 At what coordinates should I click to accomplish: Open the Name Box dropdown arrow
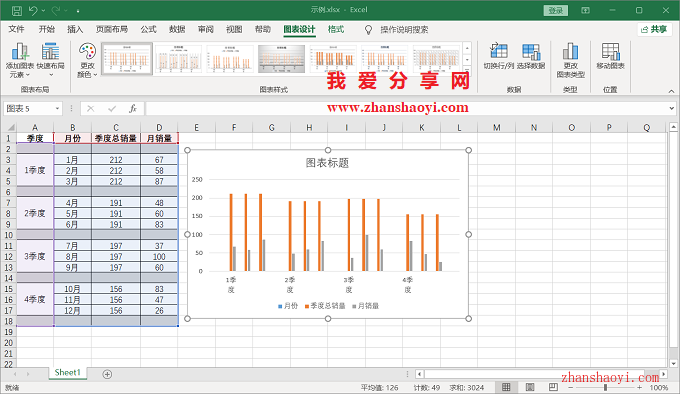[57, 108]
